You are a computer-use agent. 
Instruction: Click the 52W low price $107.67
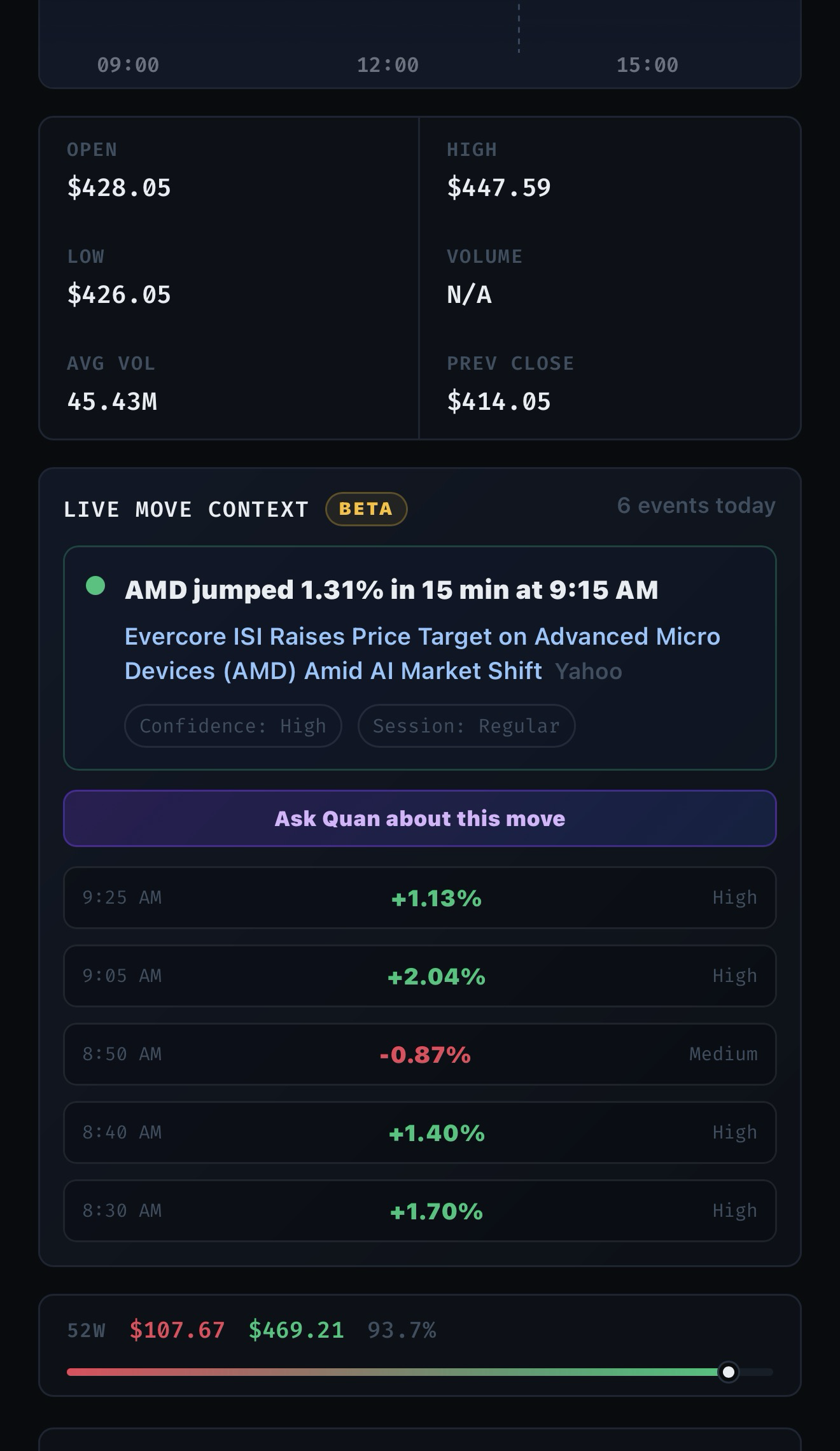coord(177,1330)
